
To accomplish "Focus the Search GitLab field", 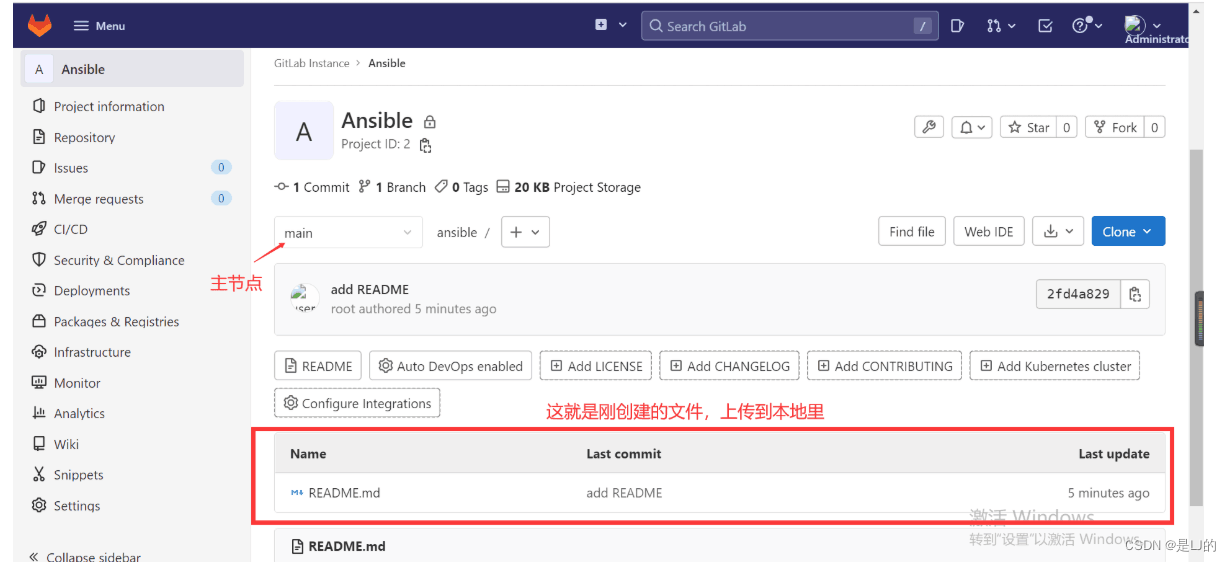I will tap(789, 26).
